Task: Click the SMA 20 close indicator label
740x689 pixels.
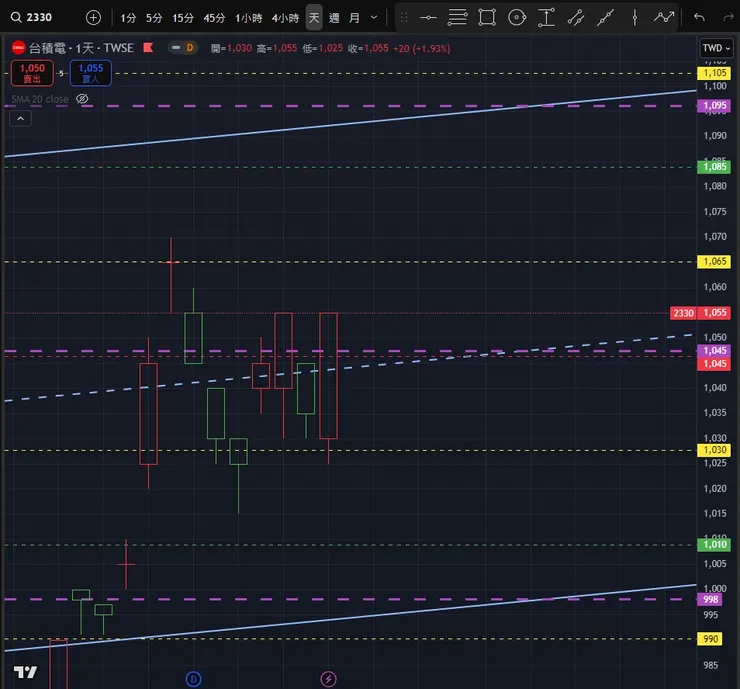Action: click(40, 99)
